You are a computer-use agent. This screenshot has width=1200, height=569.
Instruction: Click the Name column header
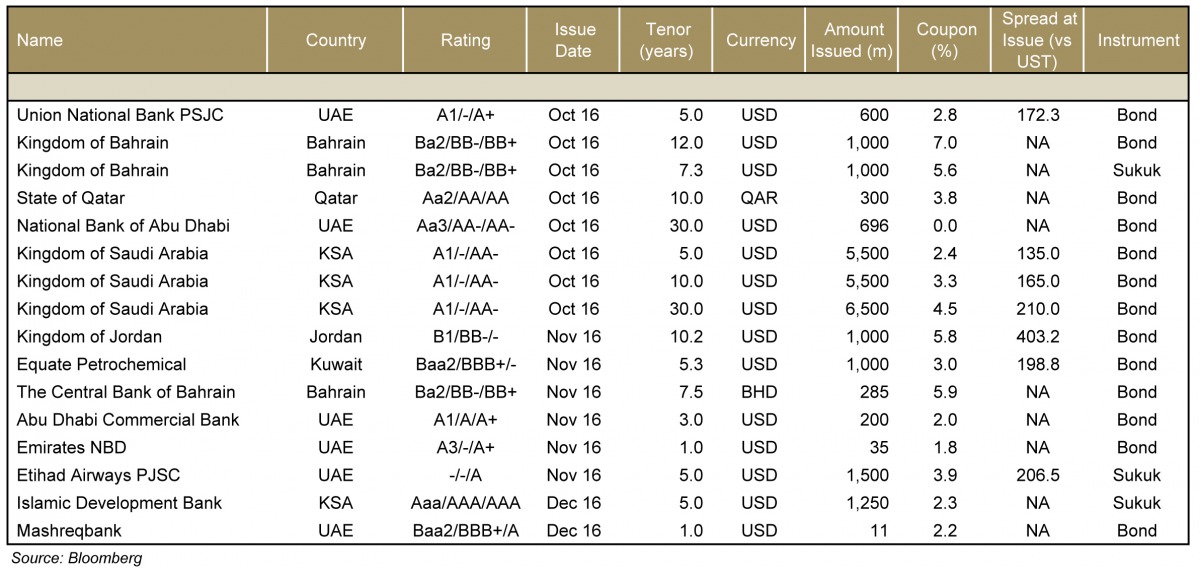tap(40, 40)
